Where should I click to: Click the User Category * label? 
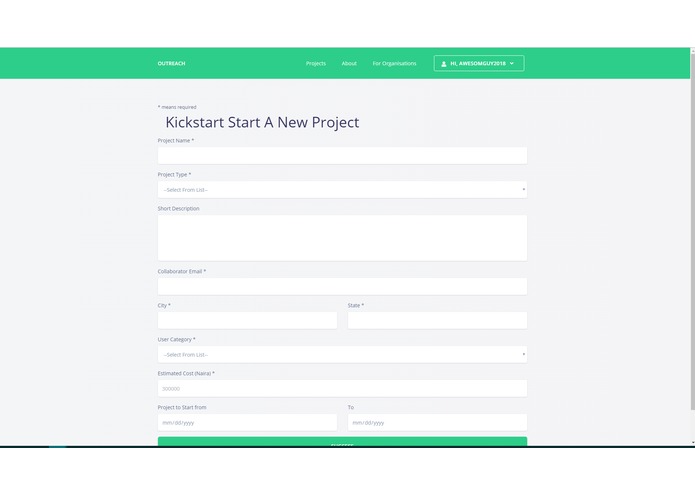coord(176,339)
